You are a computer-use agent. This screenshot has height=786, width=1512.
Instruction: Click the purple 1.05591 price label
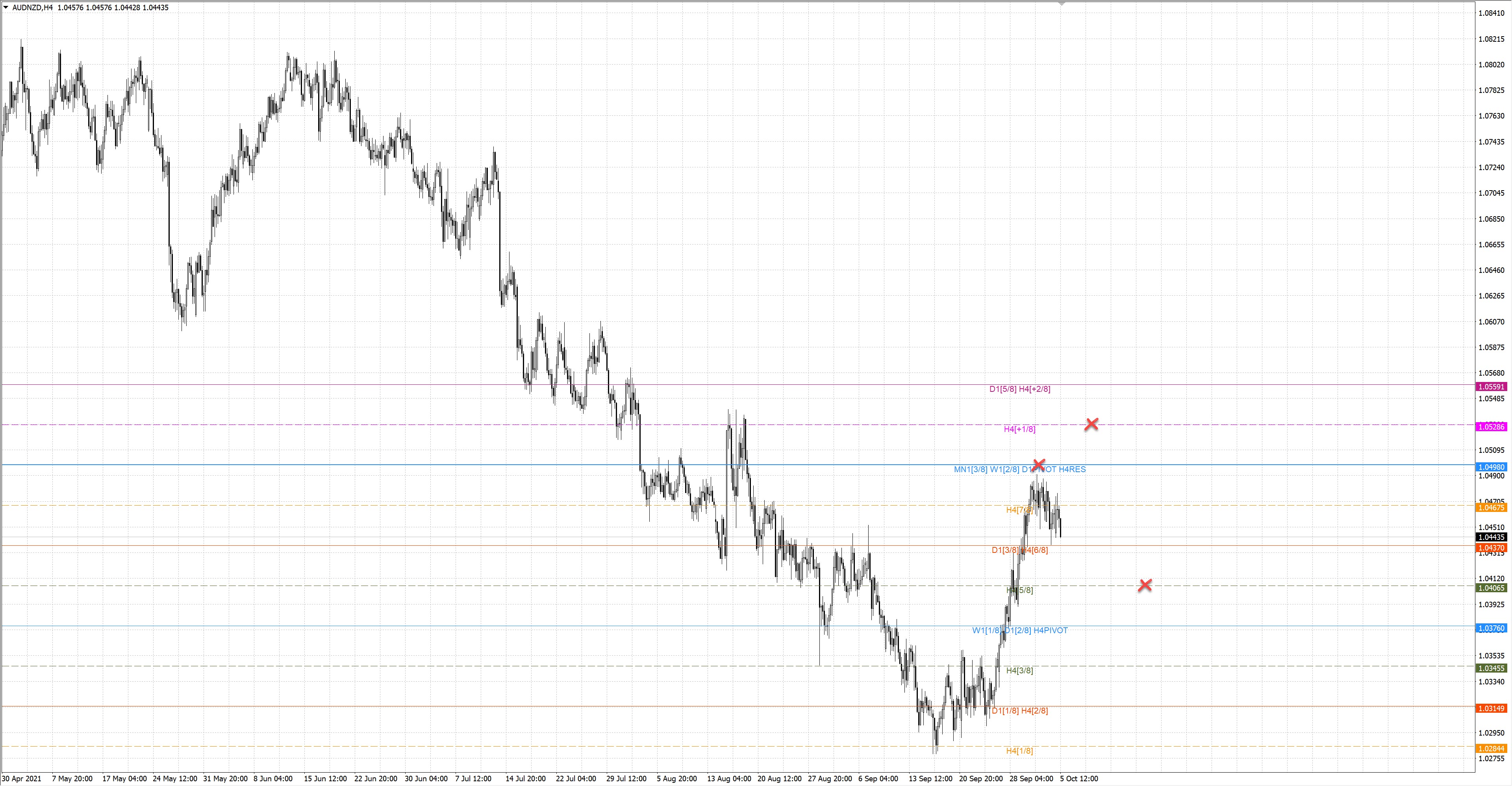1491,387
